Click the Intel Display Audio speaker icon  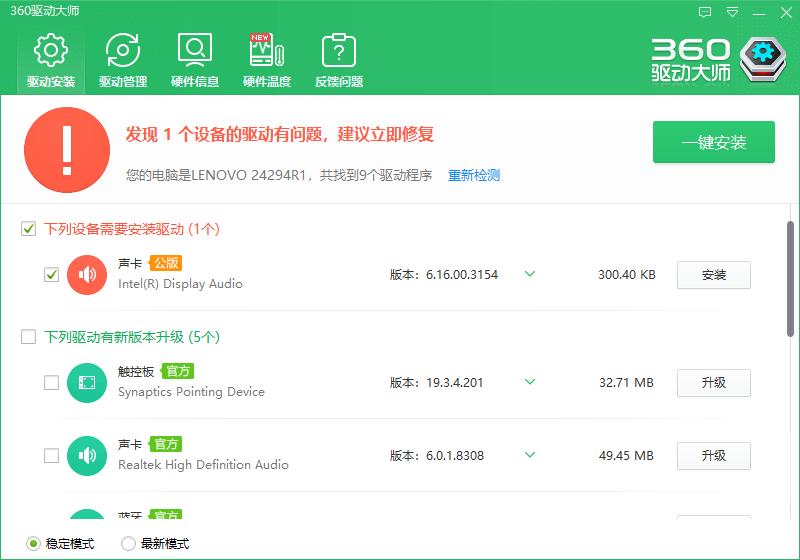tap(87, 275)
